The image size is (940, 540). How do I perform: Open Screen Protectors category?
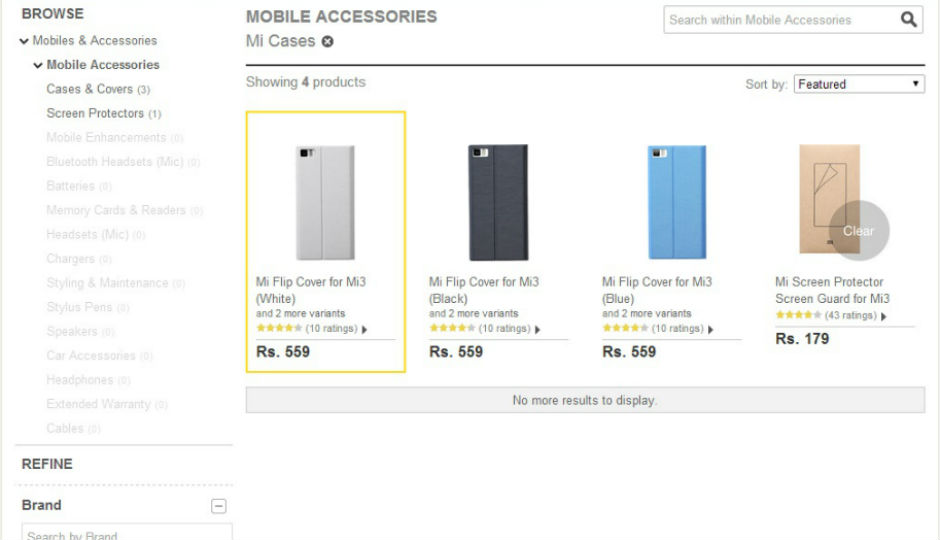pos(95,113)
